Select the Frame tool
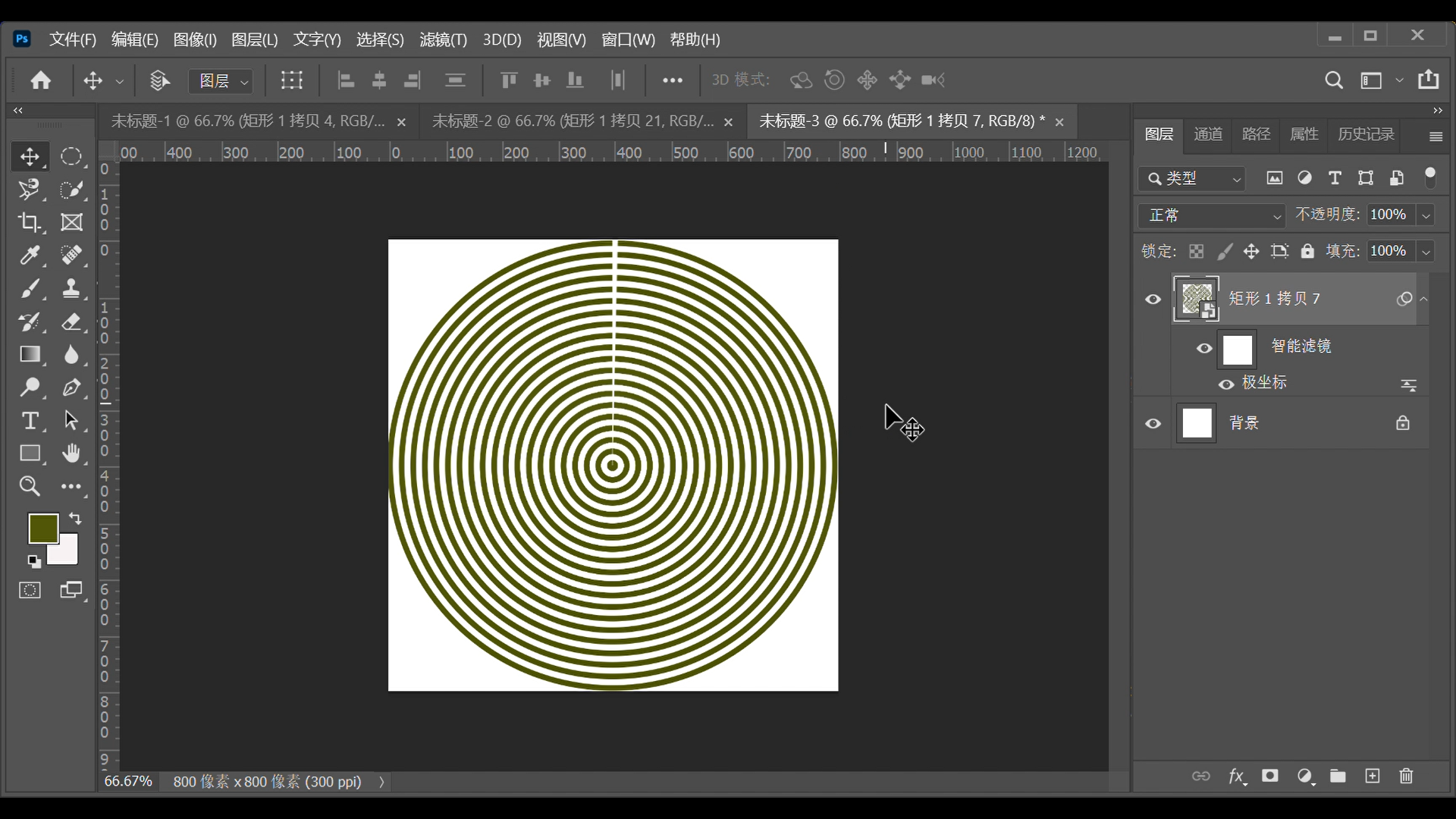 (71, 222)
